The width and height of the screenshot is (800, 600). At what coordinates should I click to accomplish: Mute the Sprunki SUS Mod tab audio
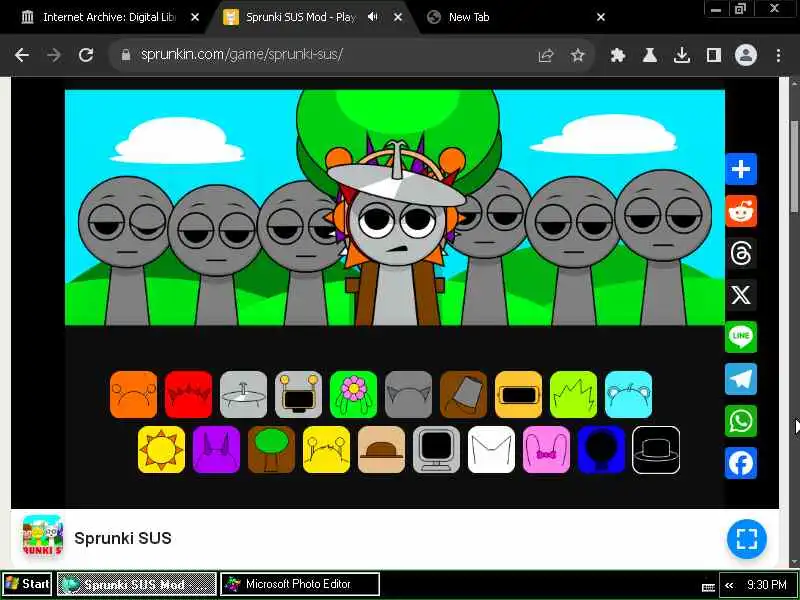pos(373,17)
